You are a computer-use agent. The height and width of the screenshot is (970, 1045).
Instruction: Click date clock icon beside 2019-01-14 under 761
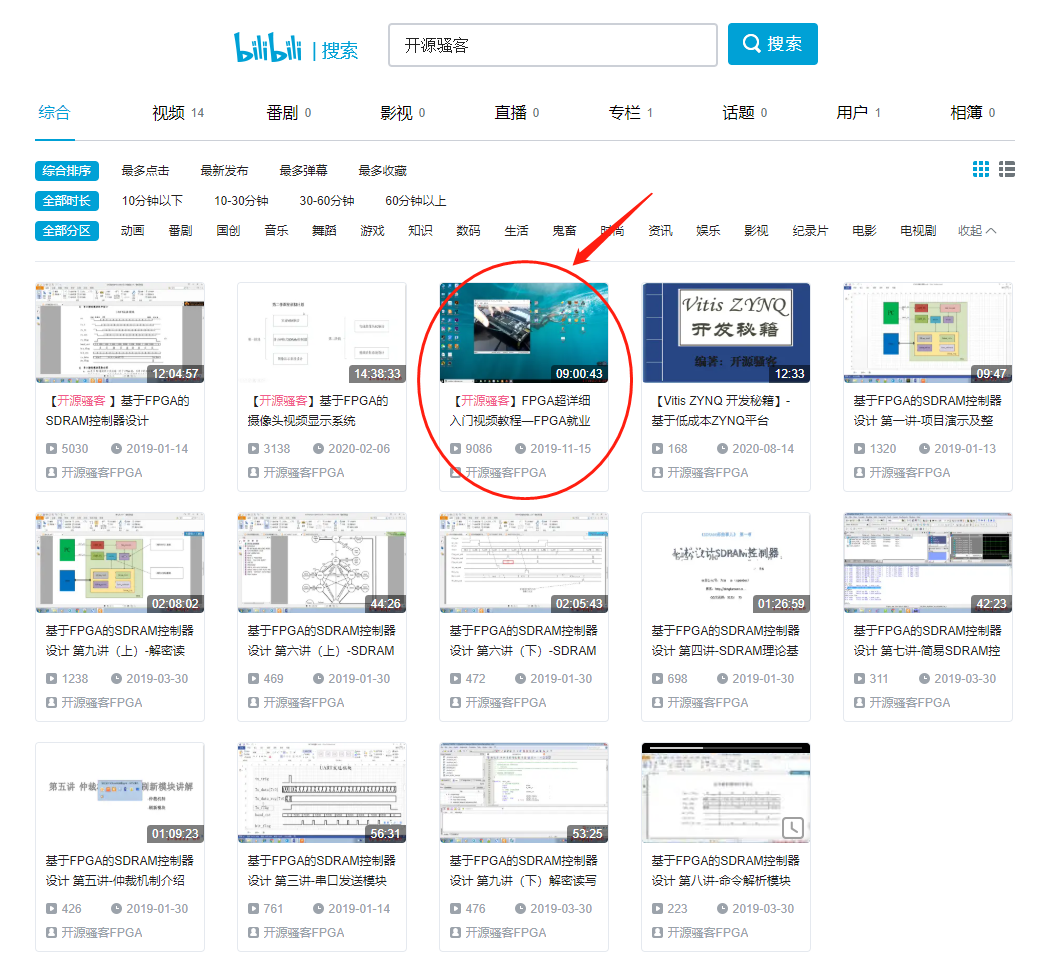click(x=319, y=909)
